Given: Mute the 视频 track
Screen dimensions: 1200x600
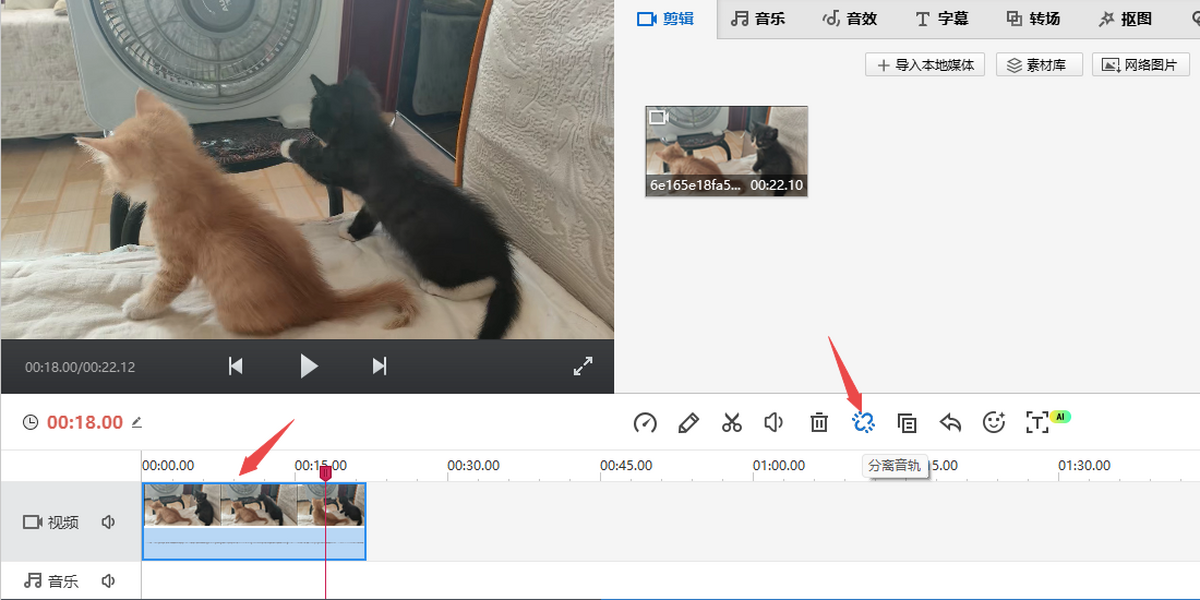Looking at the screenshot, I should 109,522.
